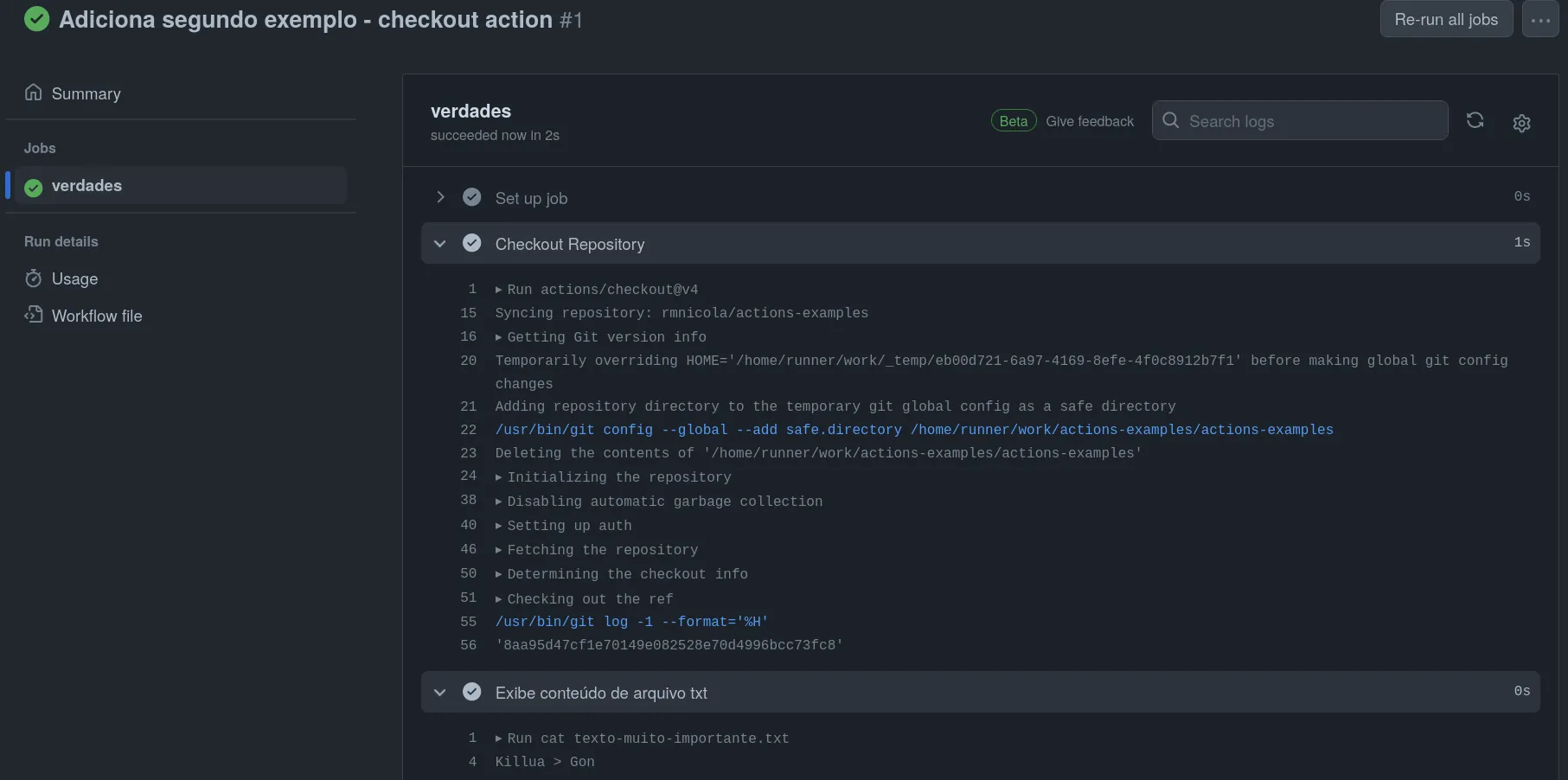Open the log settings gear icon
The width and height of the screenshot is (1568, 780).
click(1521, 123)
